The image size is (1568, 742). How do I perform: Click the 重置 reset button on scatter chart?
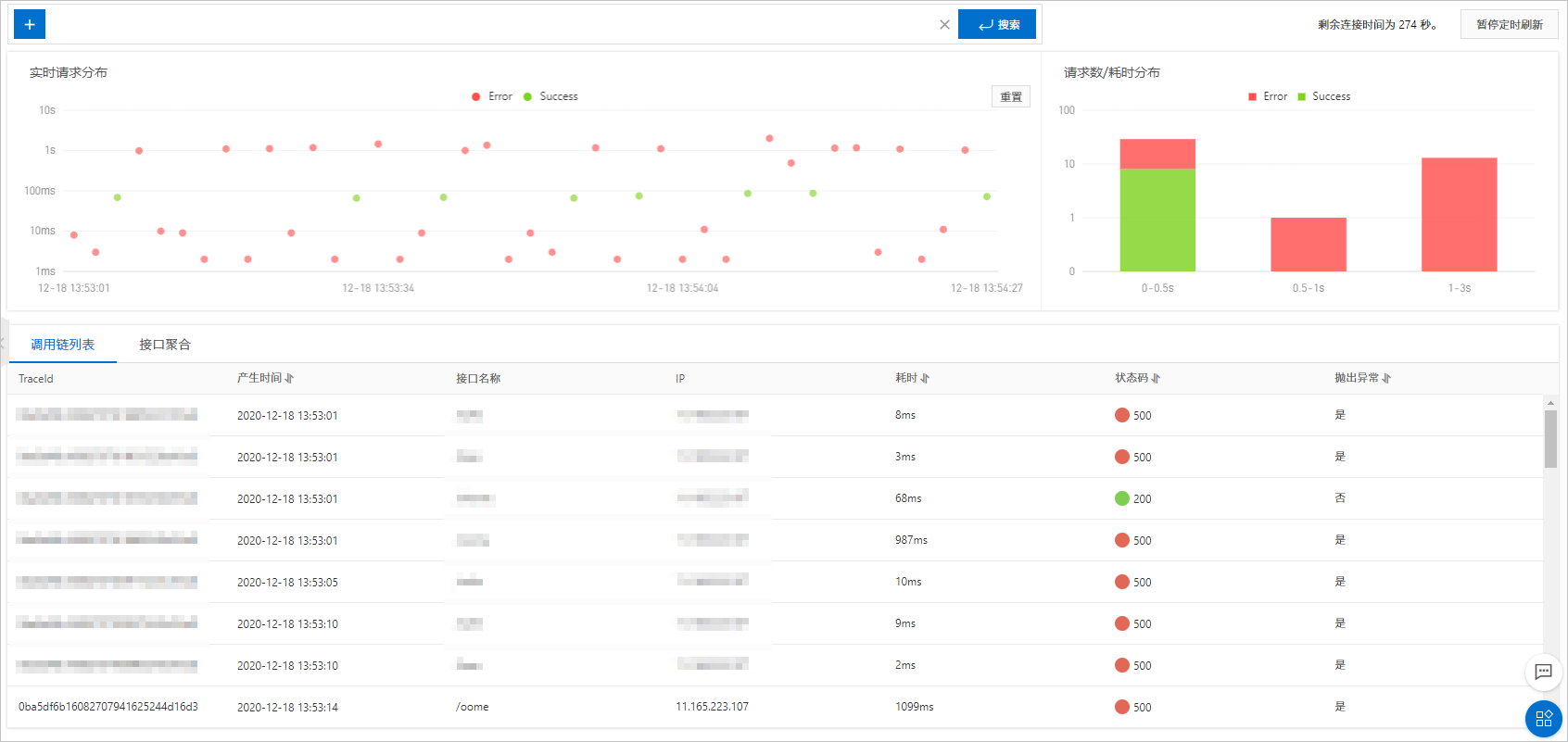(1011, 96)
